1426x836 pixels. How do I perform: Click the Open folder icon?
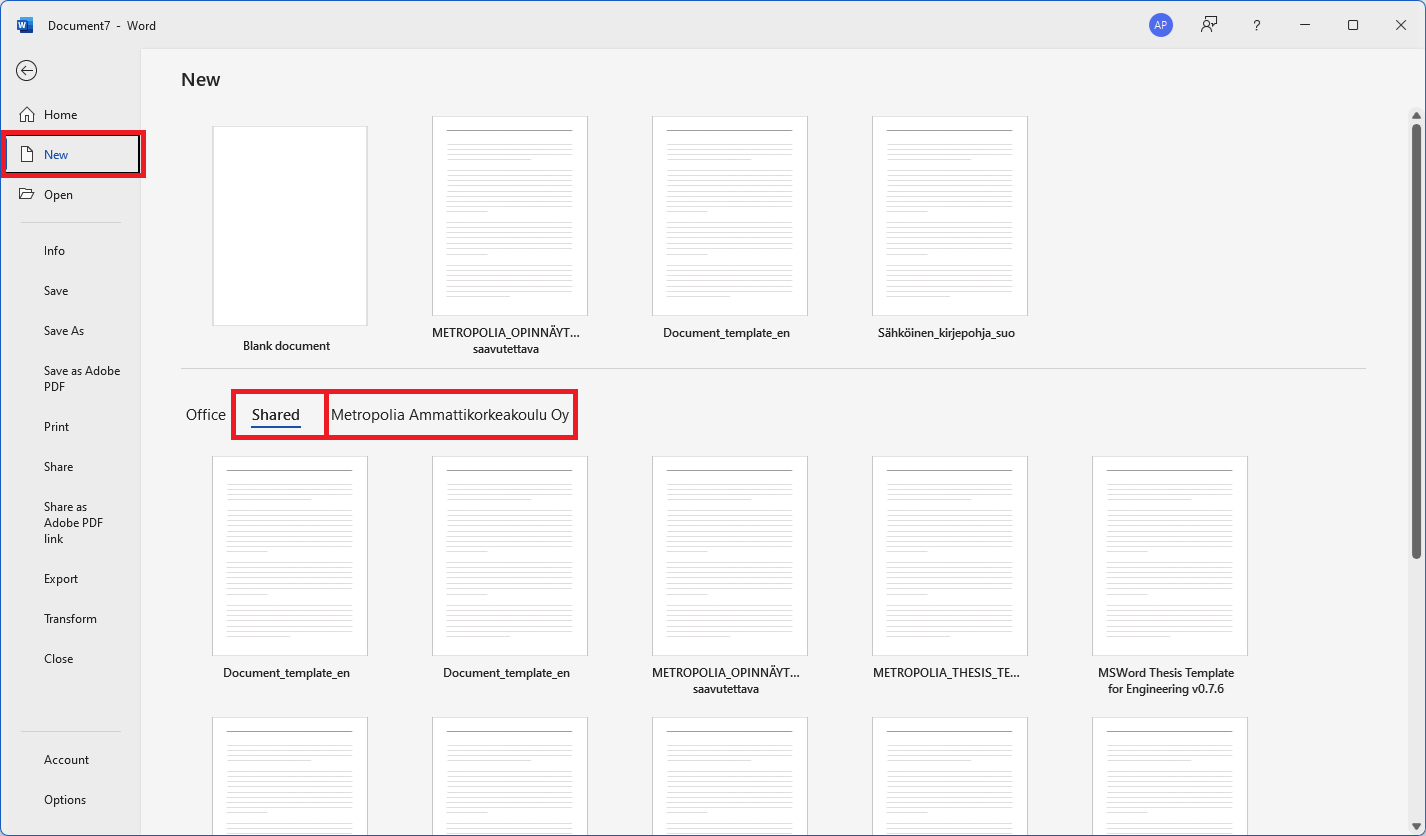point(27,195)
